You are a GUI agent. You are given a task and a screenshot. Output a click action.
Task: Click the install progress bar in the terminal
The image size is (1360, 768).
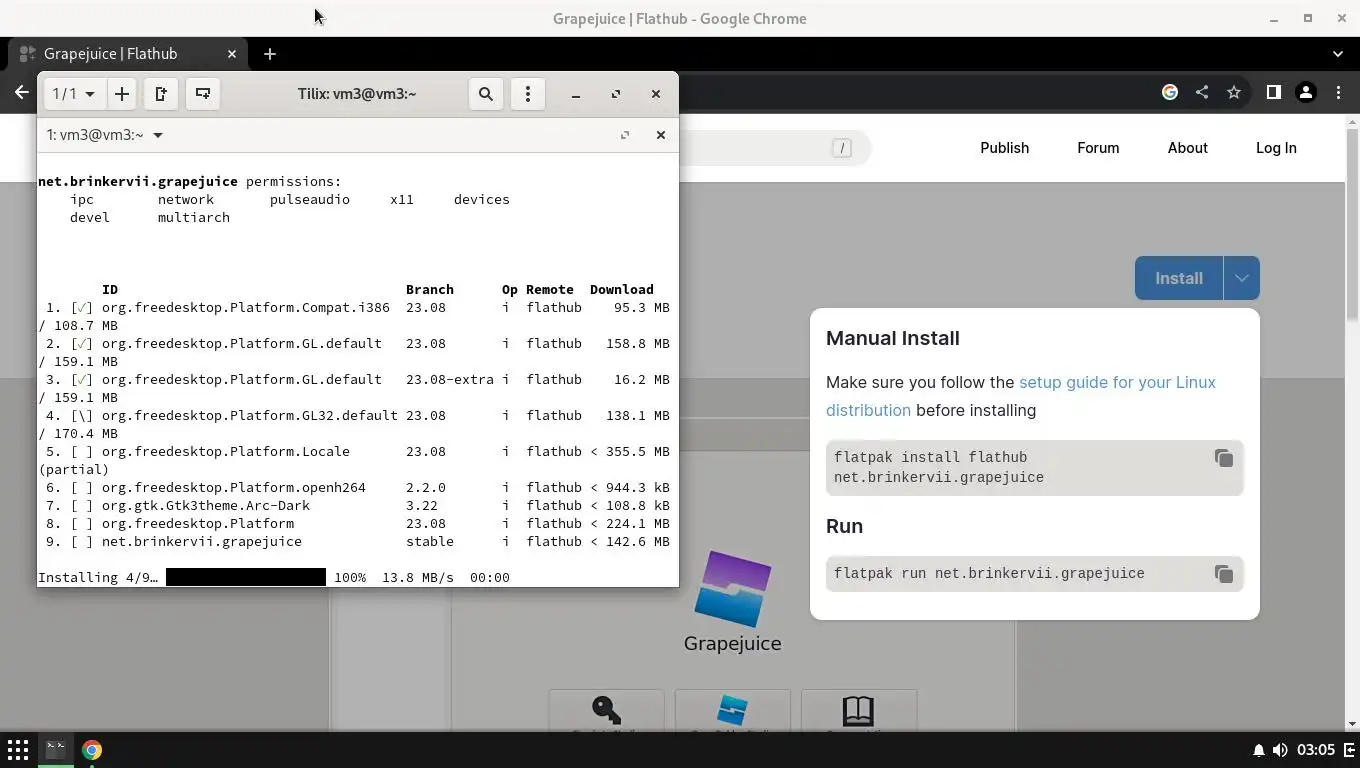246,577
